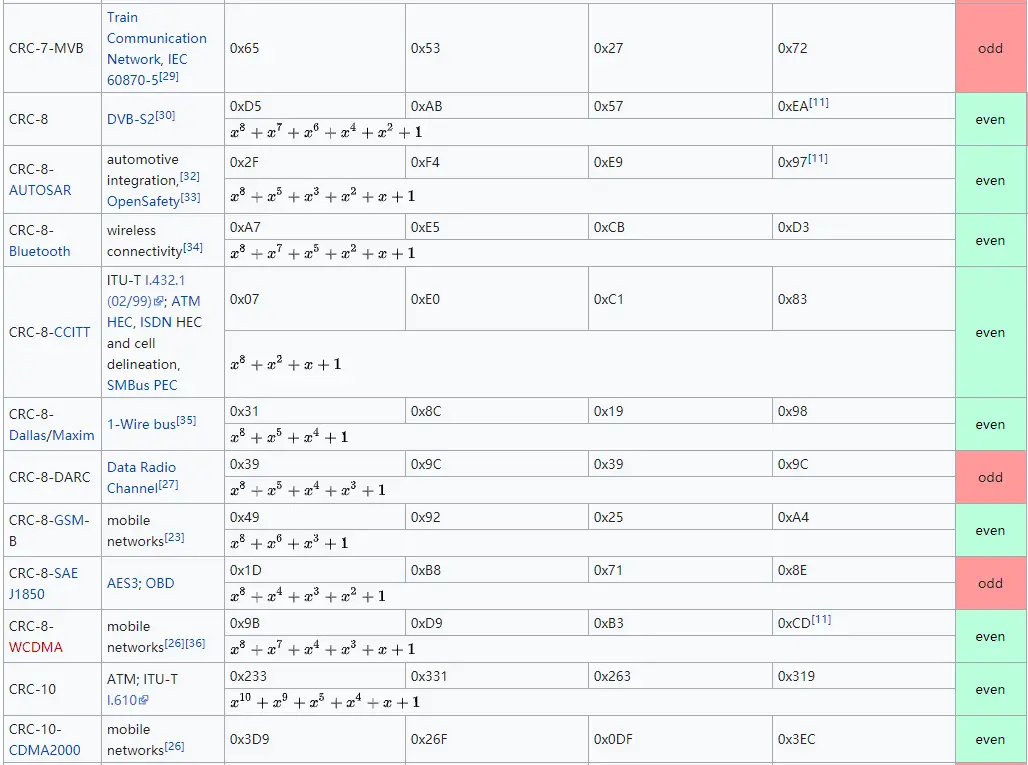Open the Train Communication Network link
The image size is (1028, 765).
tap(156, 38)
